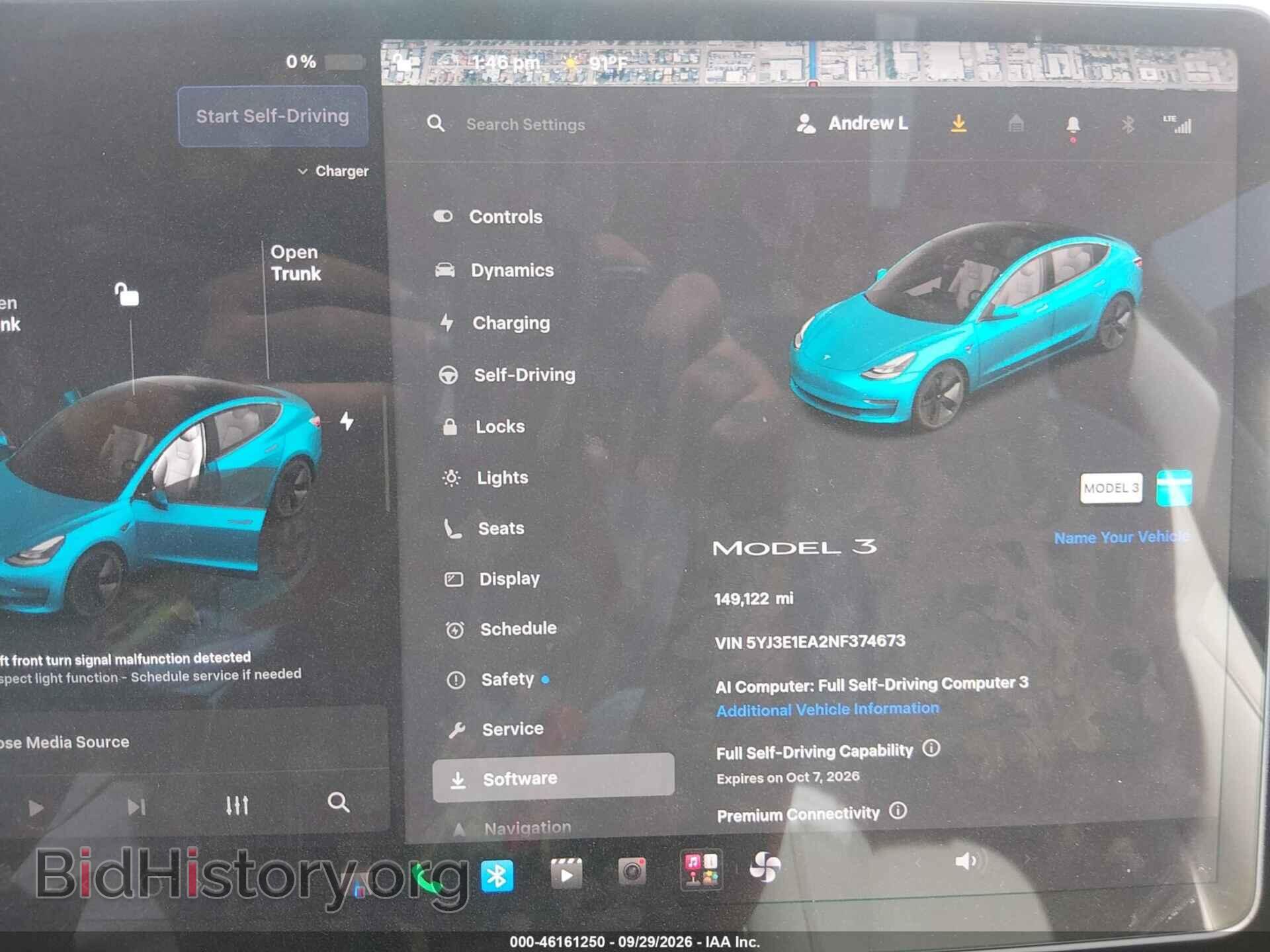The height and width of the screenshot is (952, 1270).
Task: Open the Schedule menu item
Action: click(501, 629)
